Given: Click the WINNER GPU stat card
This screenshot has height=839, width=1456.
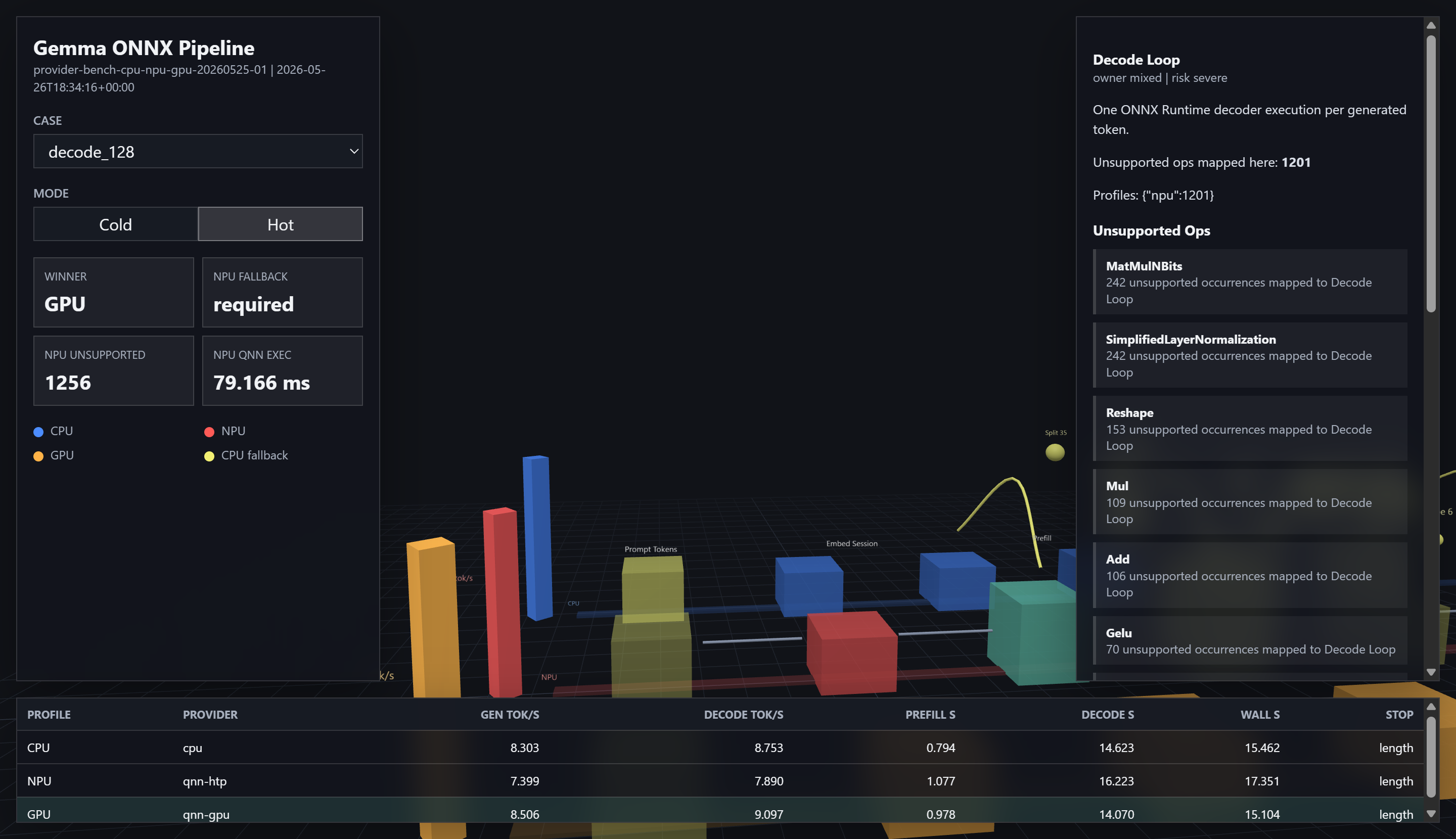Looking at the screenshot, I should pyautogui.click(x=114, y=292).
